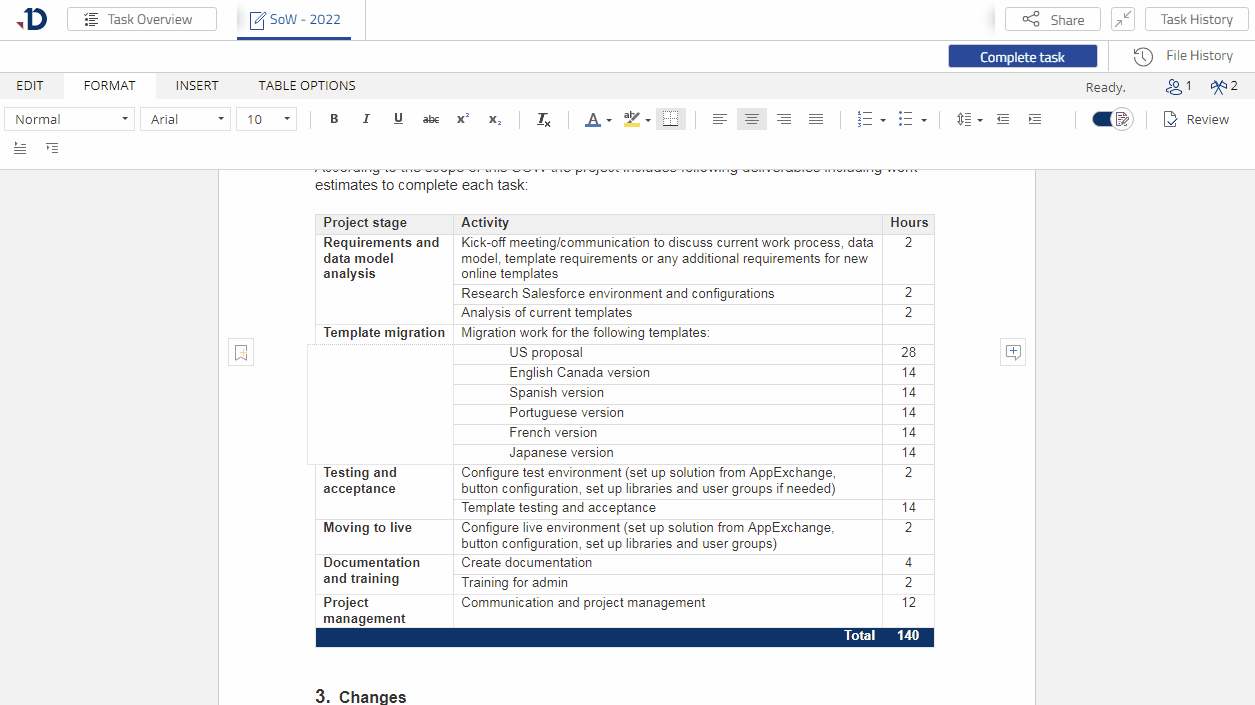The height and width of the screenshot is (705, 1255).
Task: Open the paragraph style dropdown showing Normal
Action: [69, 119]
